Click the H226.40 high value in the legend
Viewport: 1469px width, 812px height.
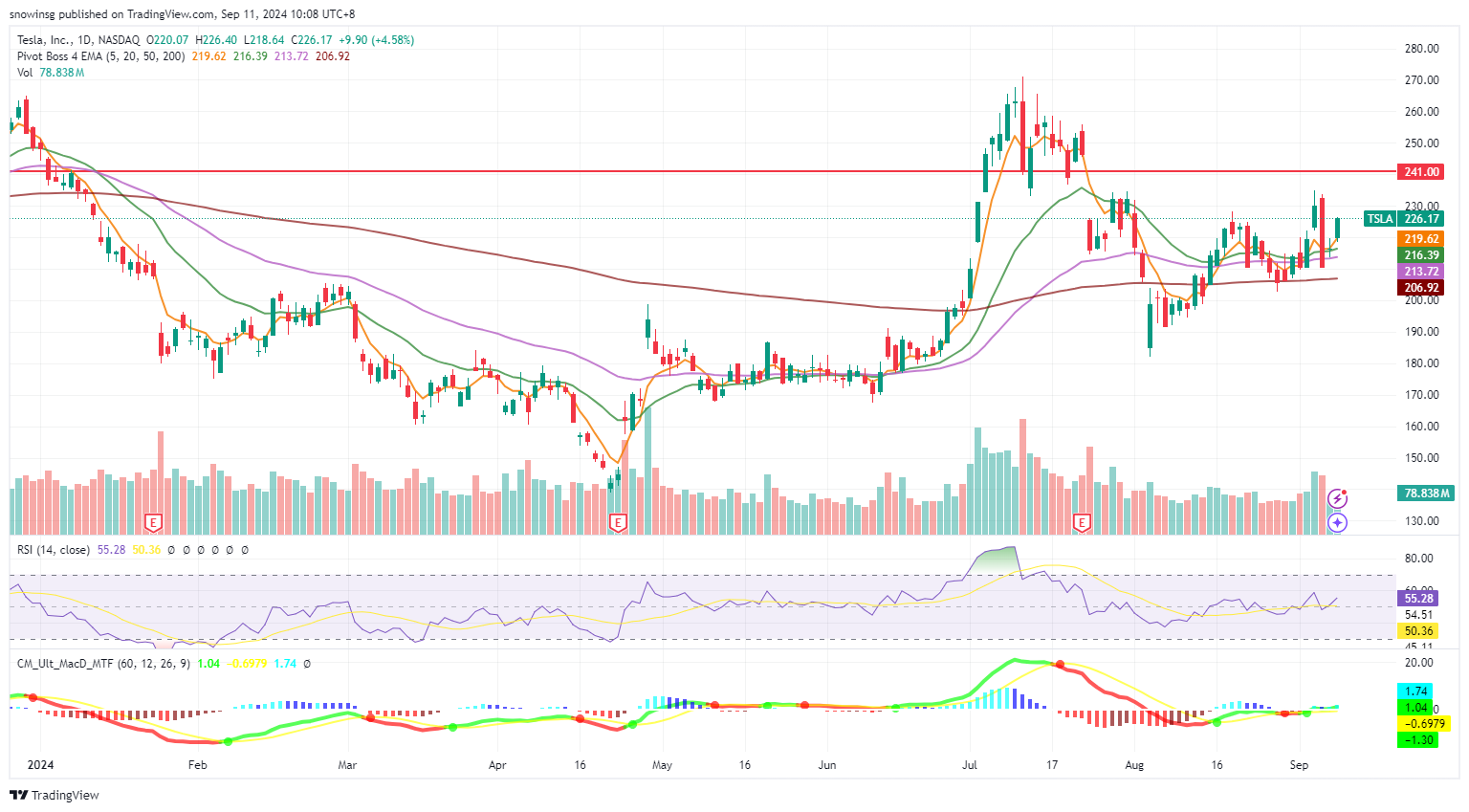(215, 40)
